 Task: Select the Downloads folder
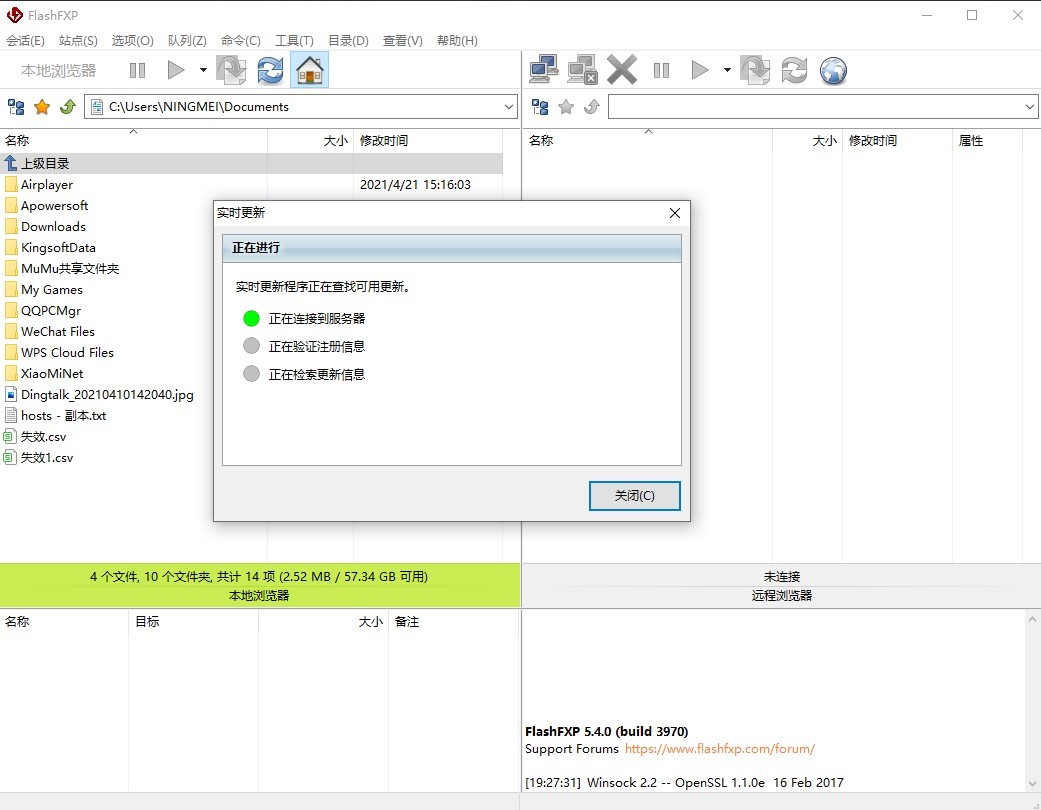[x=53, y=227]
